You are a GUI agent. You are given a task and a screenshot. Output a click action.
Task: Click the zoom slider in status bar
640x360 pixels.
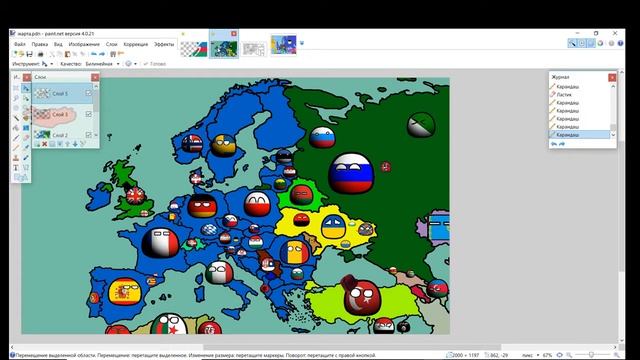[x=592, y=355]
